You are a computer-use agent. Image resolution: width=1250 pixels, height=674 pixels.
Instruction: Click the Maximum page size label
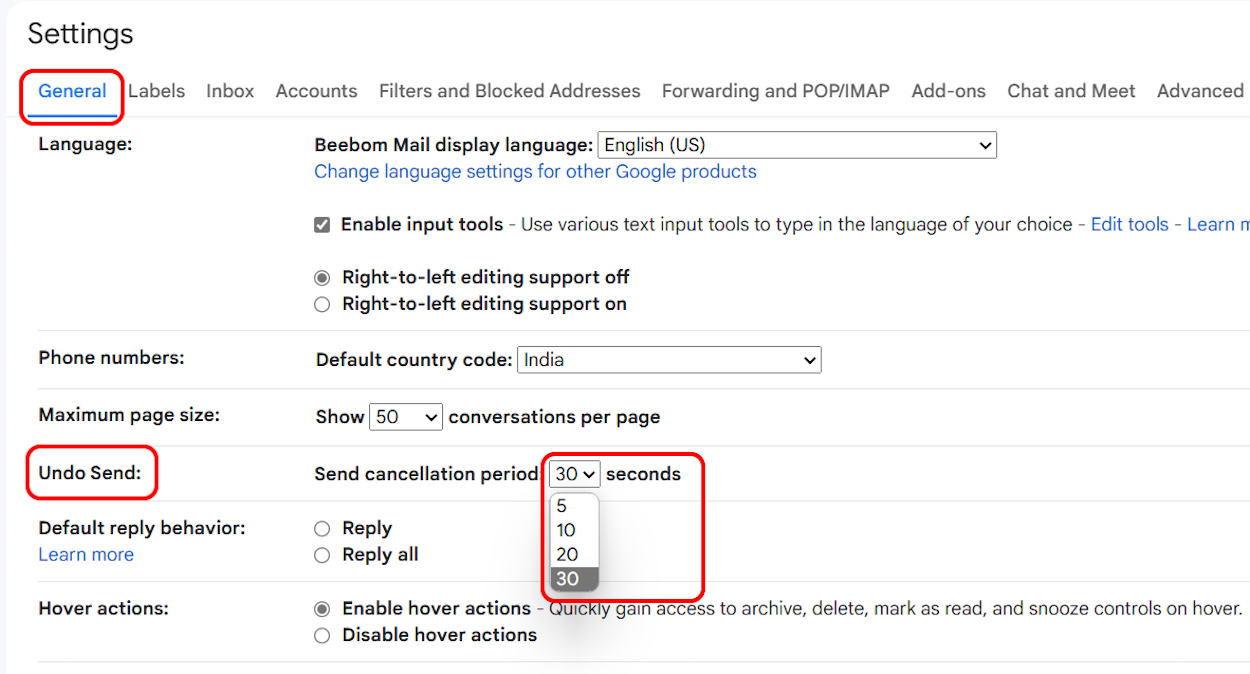pyautogui.click(x=129, y=414)
